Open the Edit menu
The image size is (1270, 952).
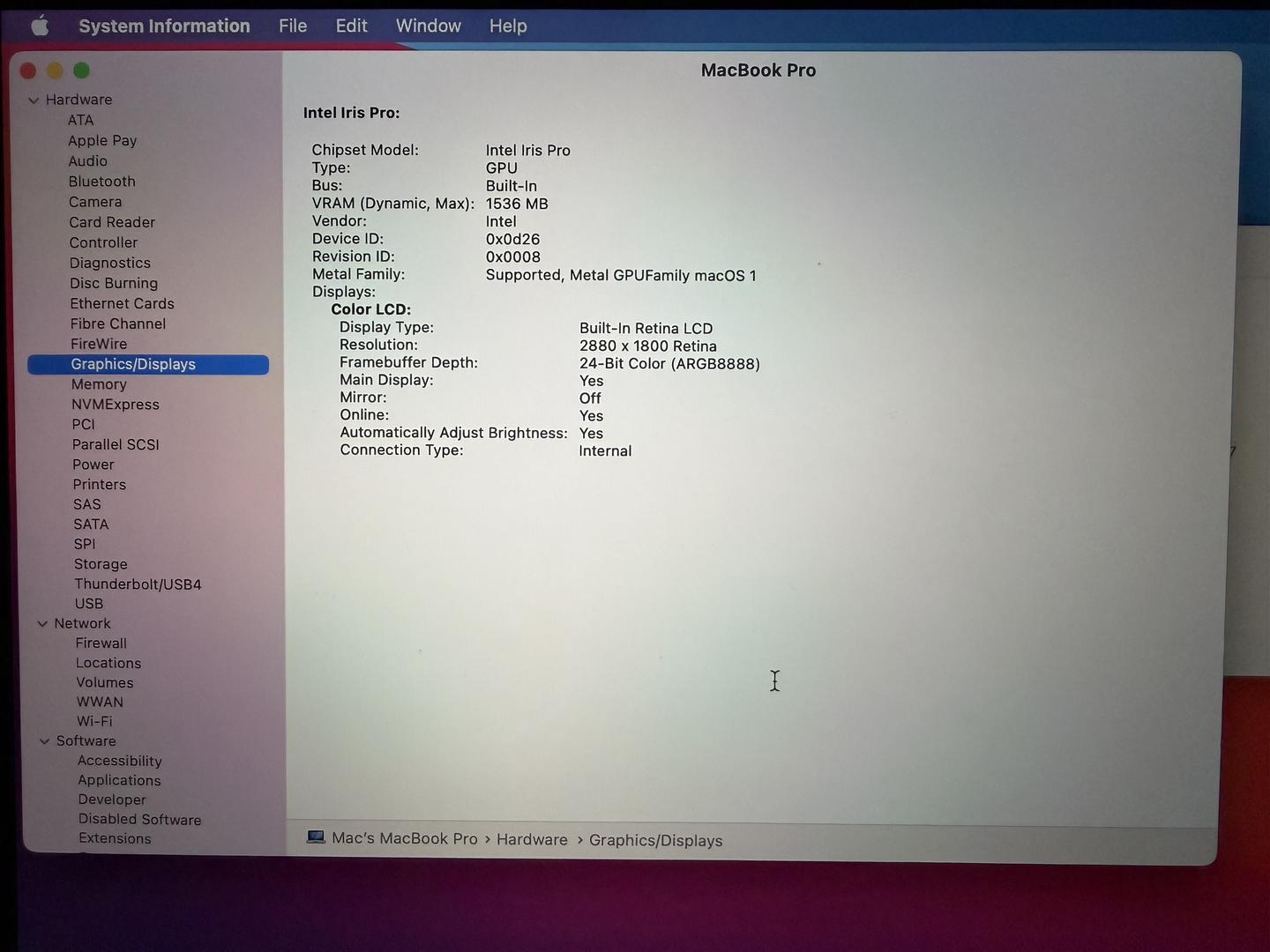[351, 26]
